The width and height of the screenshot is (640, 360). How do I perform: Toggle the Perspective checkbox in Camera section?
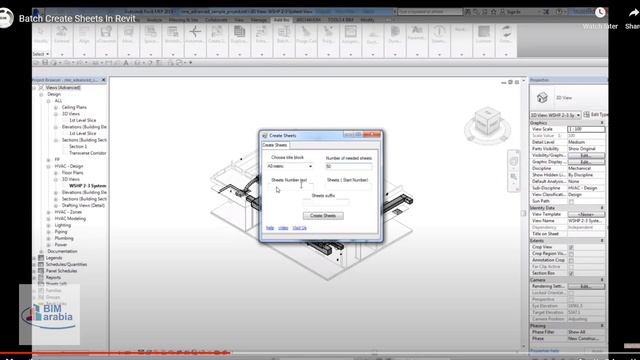[x=571, y=300]
